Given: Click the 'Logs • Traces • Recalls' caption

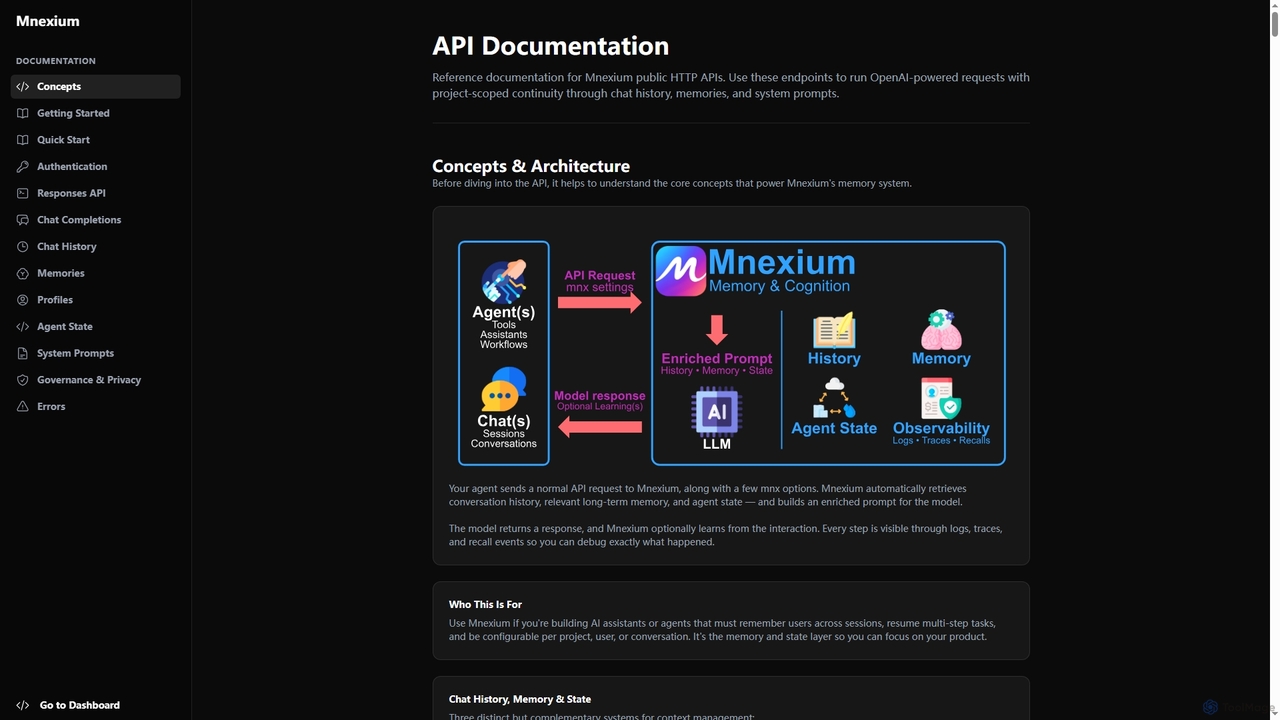Looking at the screenshot, I should click(941, 441).
